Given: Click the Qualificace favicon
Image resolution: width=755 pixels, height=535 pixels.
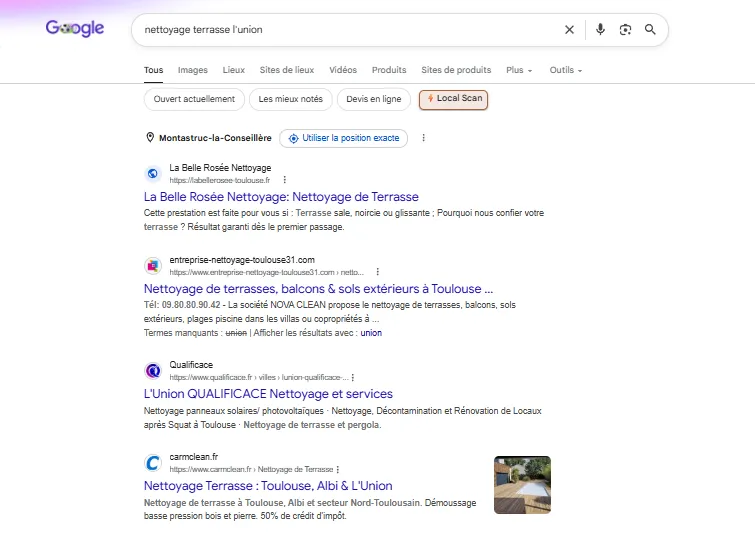Looking at the screenshot, I should (x=153, y=371).
